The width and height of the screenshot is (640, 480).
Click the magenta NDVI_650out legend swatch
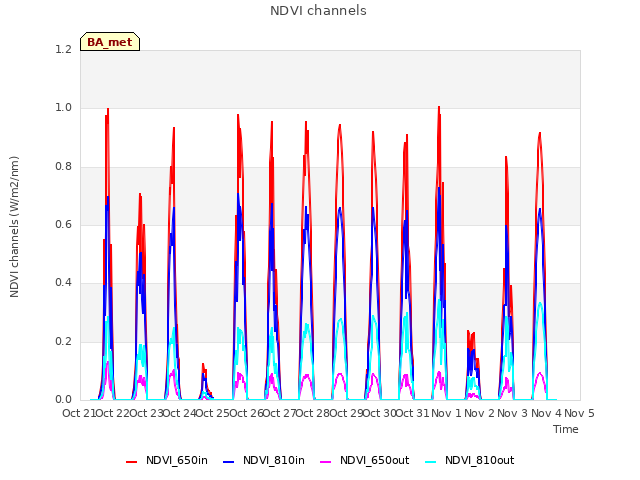(x=326, y=462)
